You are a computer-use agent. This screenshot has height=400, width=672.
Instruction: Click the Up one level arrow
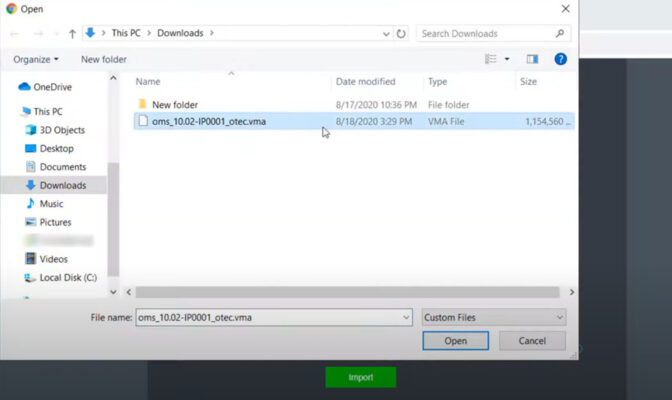tap(72, 33)
